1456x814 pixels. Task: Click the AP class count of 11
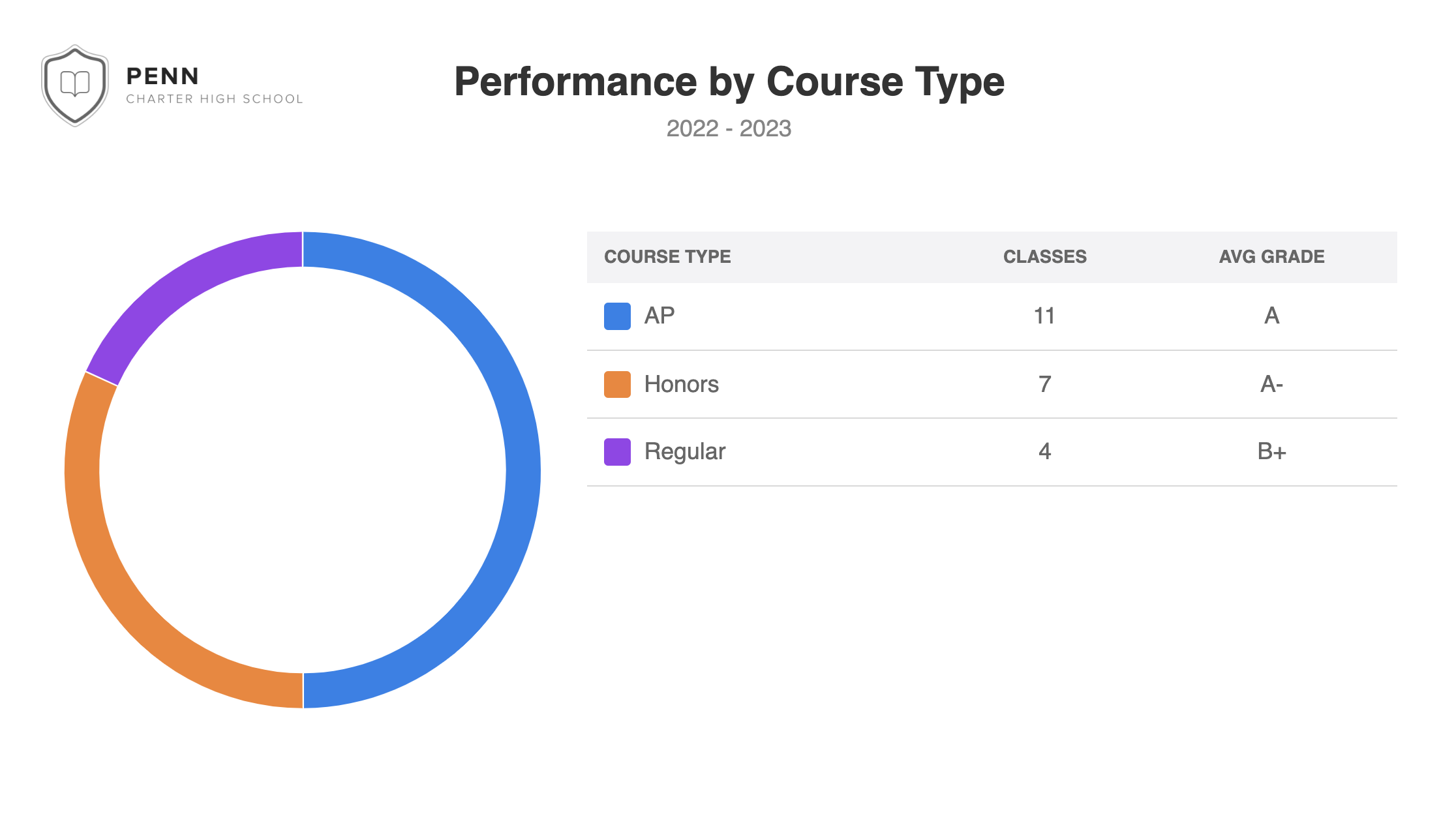[x=1044, y=316]
